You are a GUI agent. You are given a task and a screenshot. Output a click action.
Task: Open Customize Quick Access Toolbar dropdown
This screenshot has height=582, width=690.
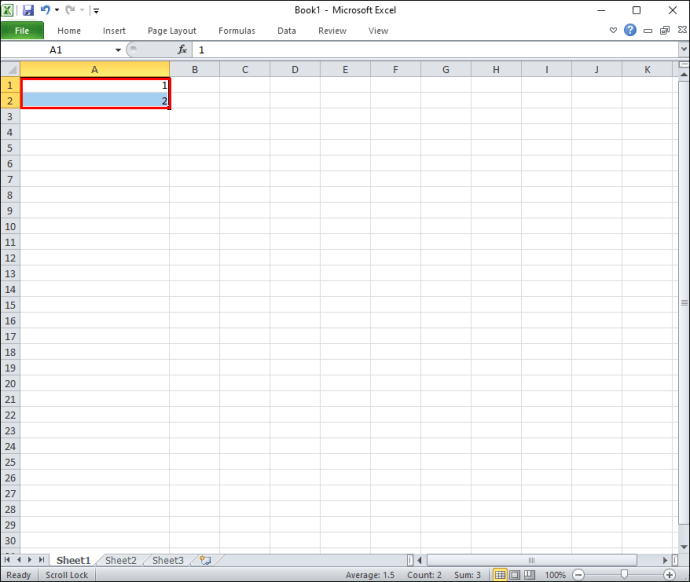[x=96, y=10]
